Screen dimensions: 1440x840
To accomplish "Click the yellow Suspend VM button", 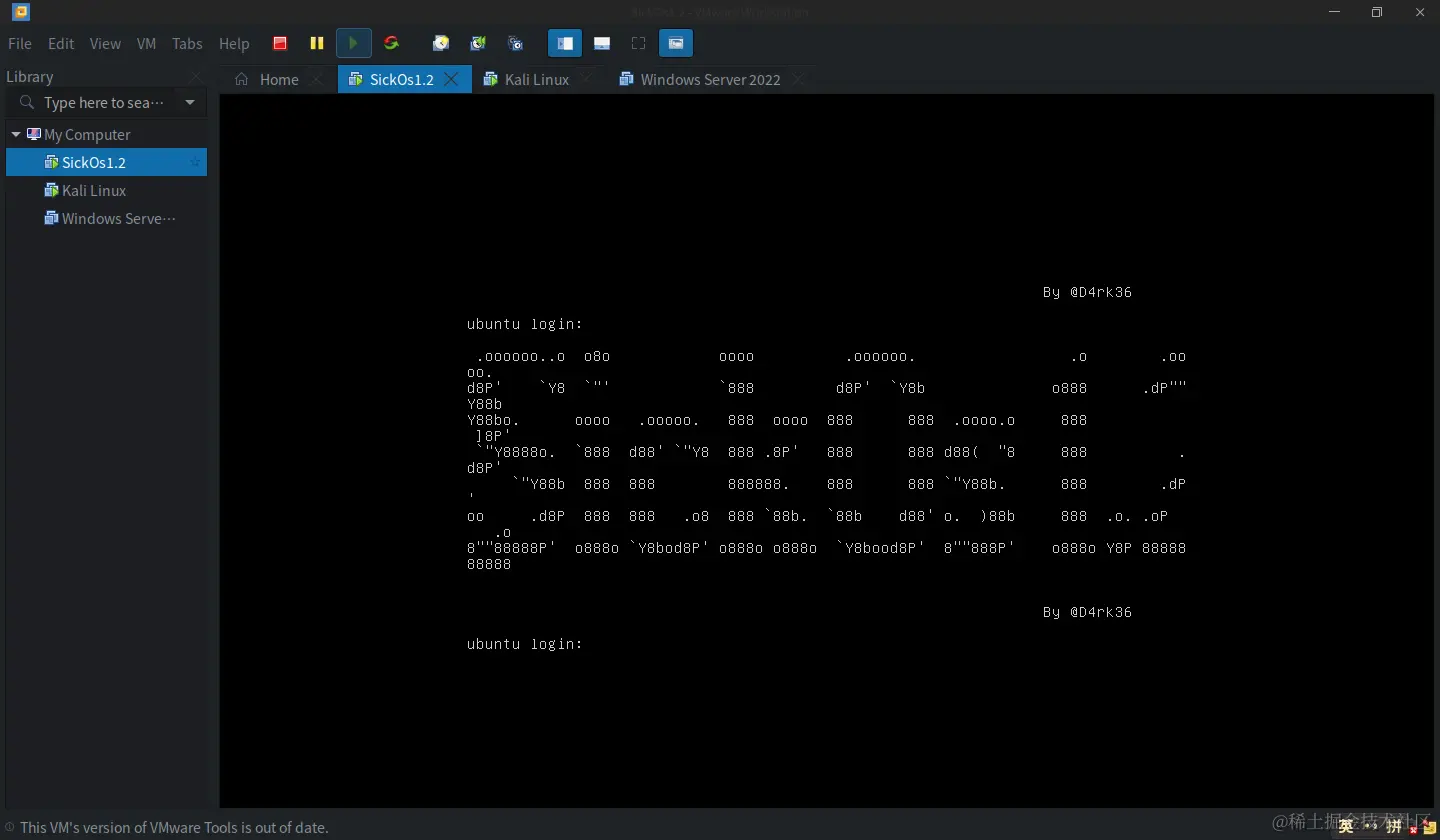I will coord(317,43).
